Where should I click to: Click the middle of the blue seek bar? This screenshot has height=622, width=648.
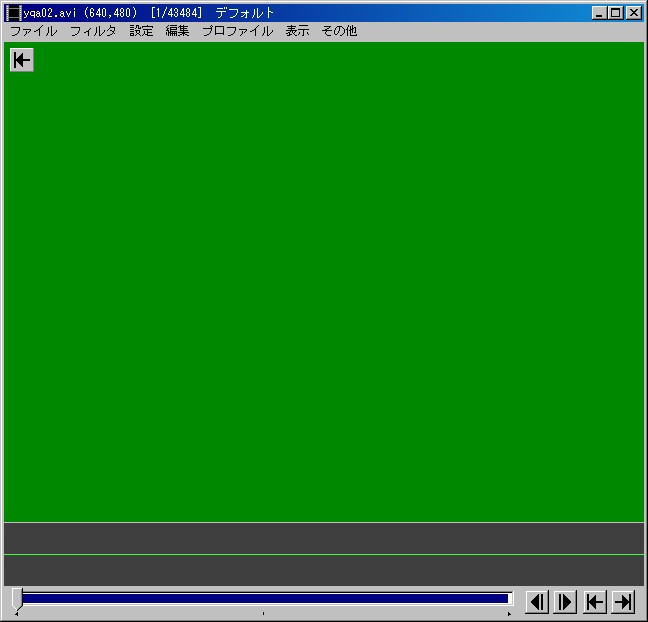[266, 598]
